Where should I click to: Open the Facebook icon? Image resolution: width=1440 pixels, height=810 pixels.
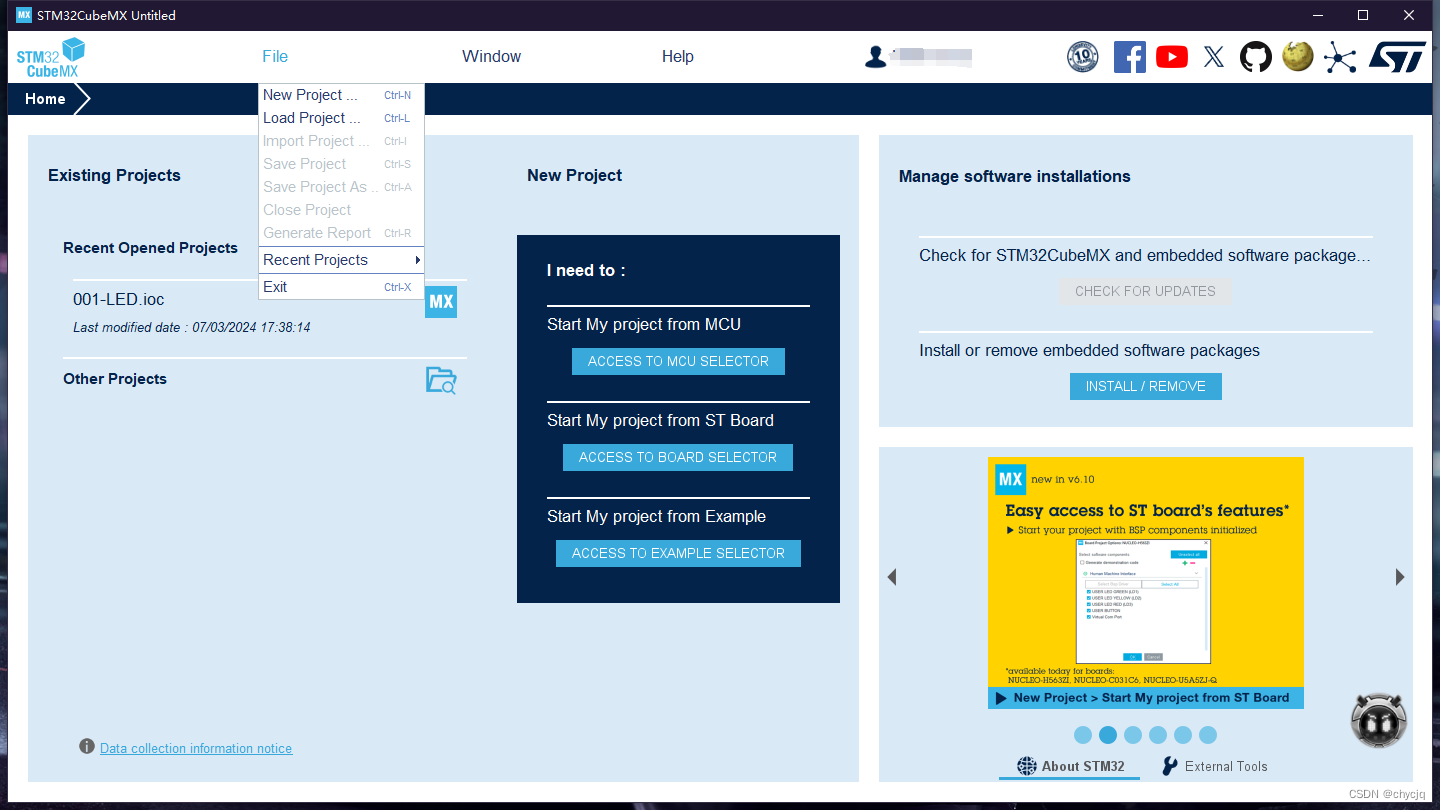pyautogui.click(x=1130, y=57)
